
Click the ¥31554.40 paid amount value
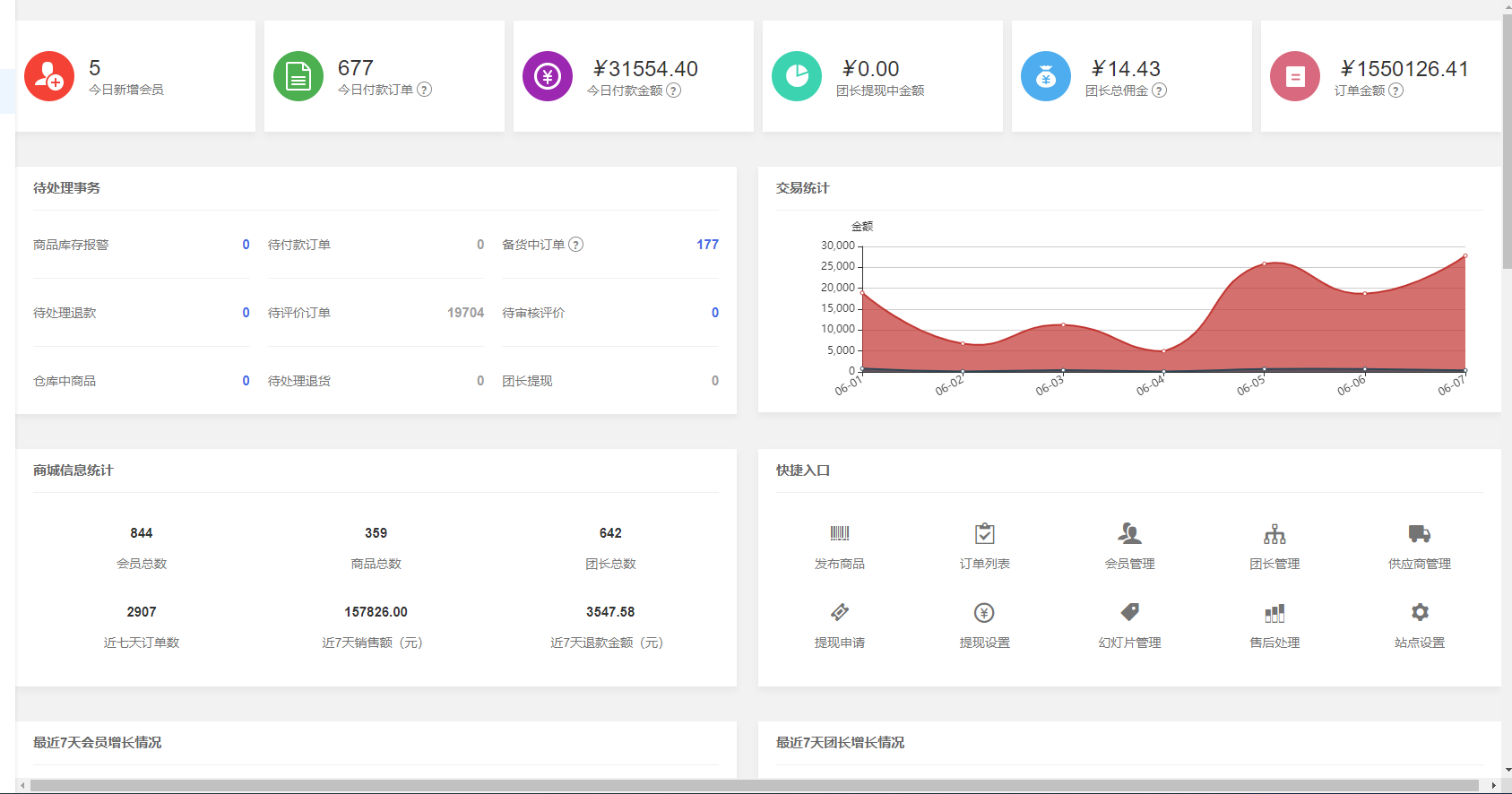pyautogui.click(x=645, y=69)
